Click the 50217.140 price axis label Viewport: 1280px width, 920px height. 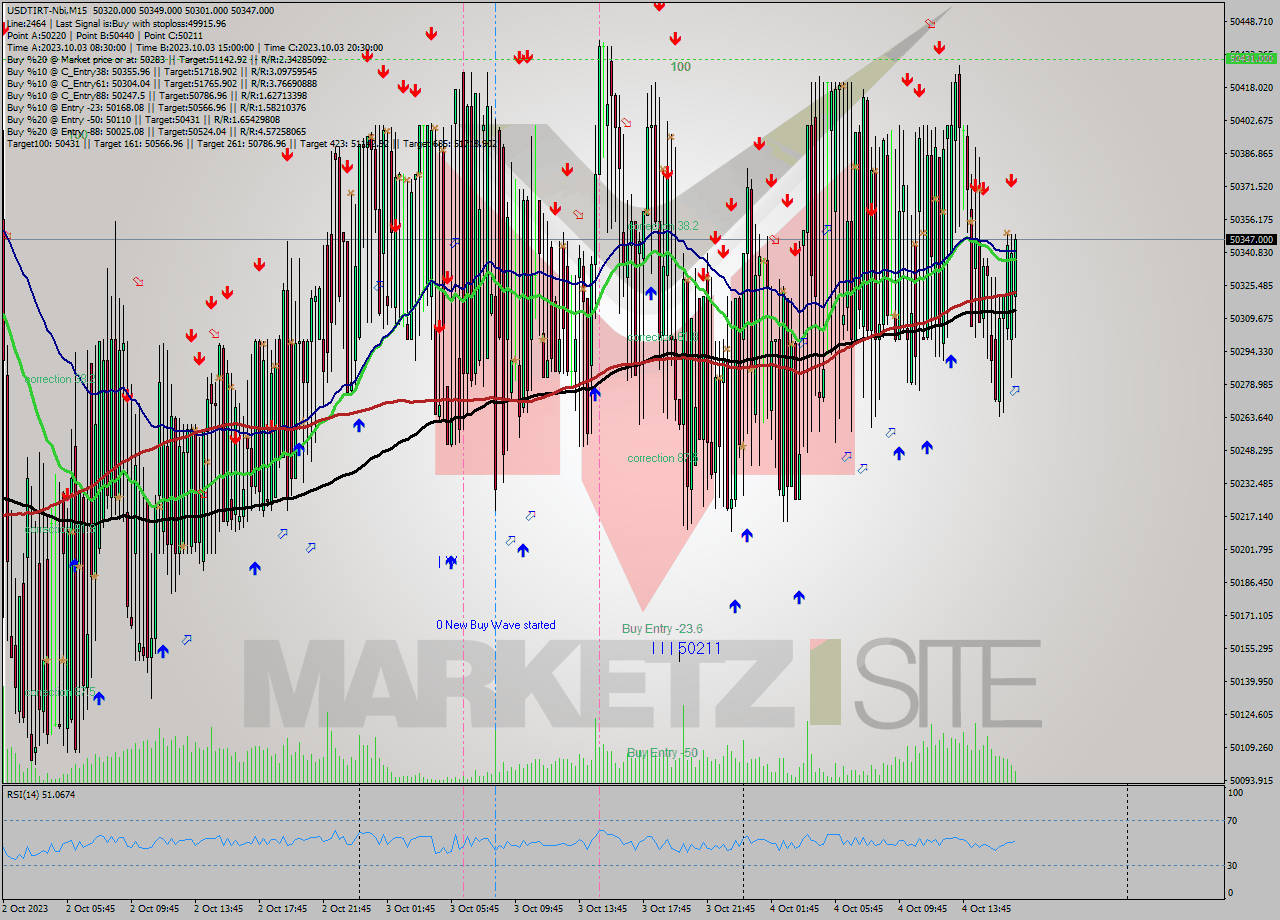pyautogui.click(x=1253, y=517)
